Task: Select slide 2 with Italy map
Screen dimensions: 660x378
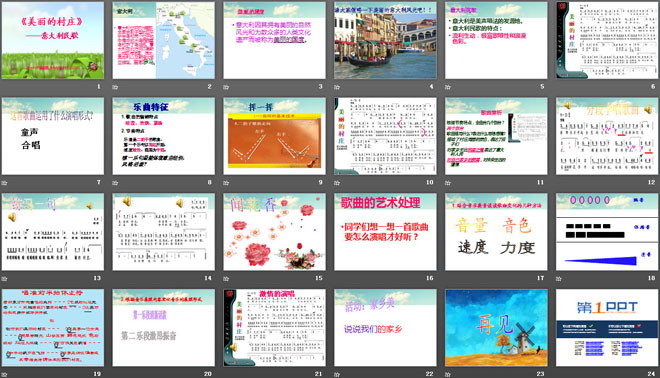Action: point(163,40)
